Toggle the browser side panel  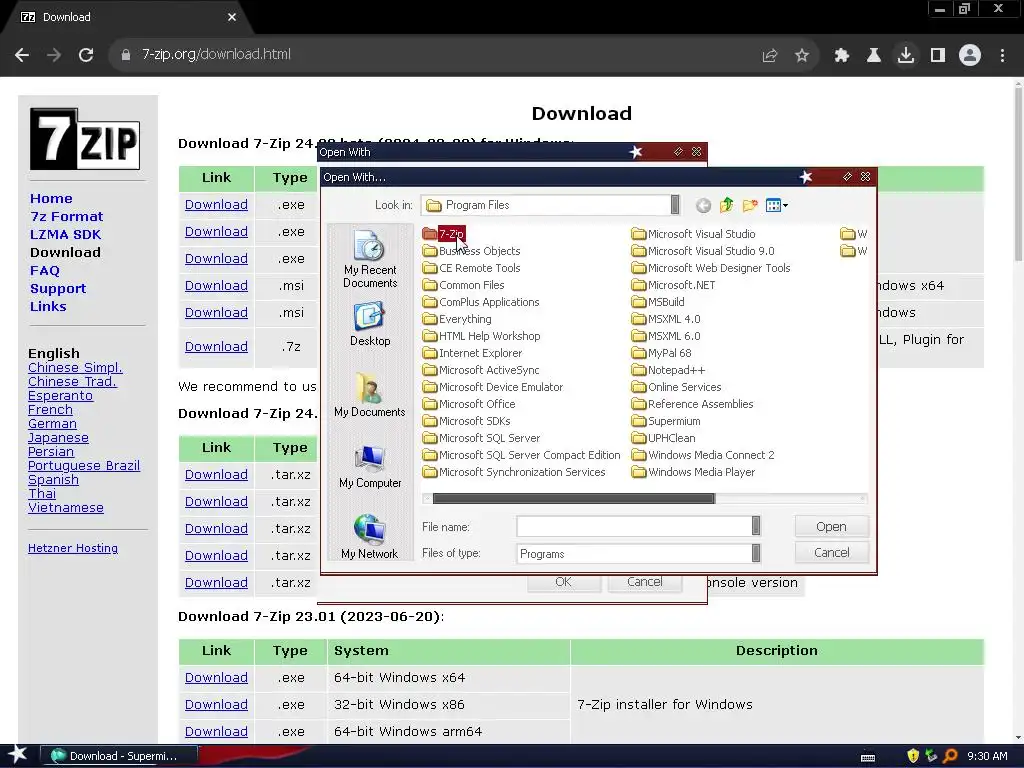point(938,56)
